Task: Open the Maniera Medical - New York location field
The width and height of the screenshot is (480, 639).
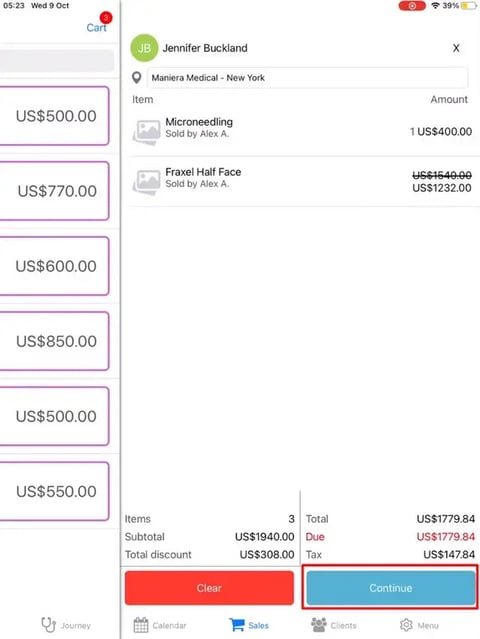Action: (307, 77)
